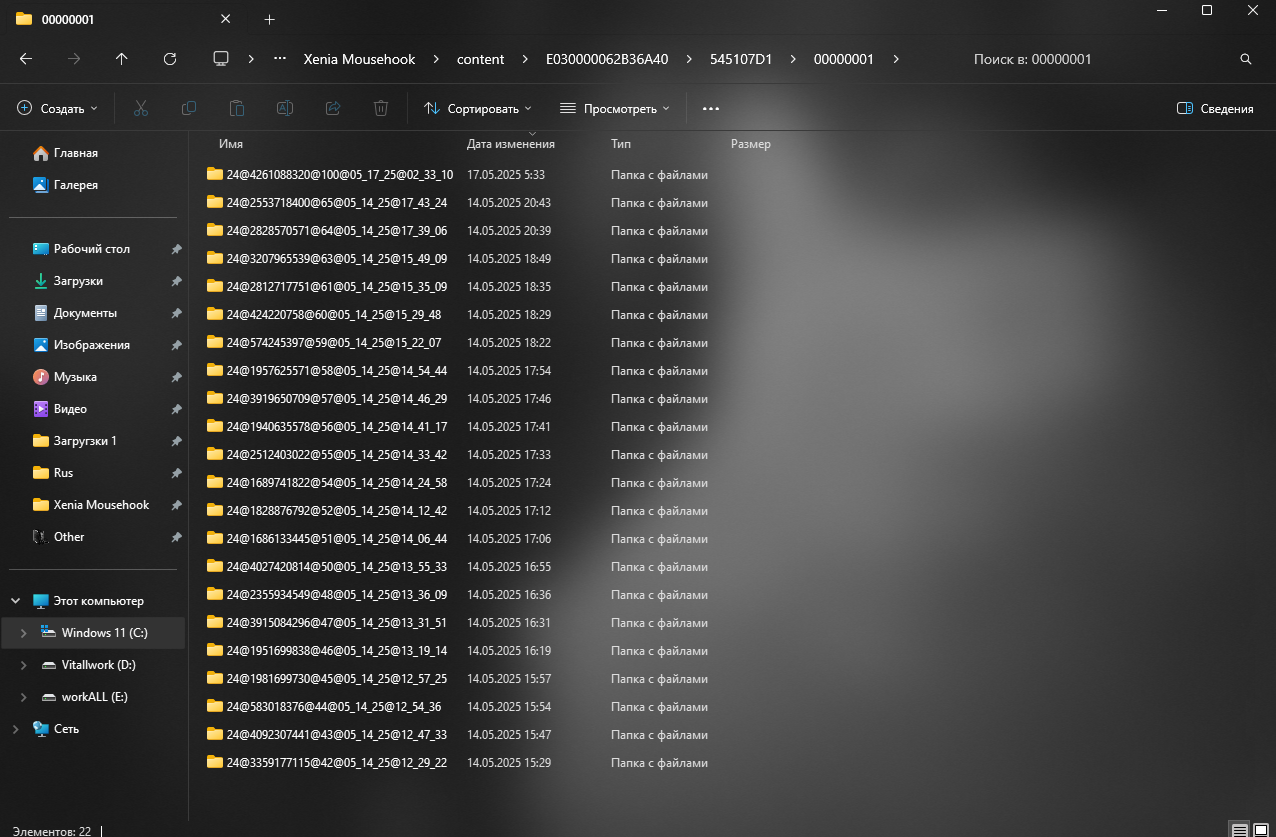Open the three-dots more options menu
1276x837 pixels.
711,108
